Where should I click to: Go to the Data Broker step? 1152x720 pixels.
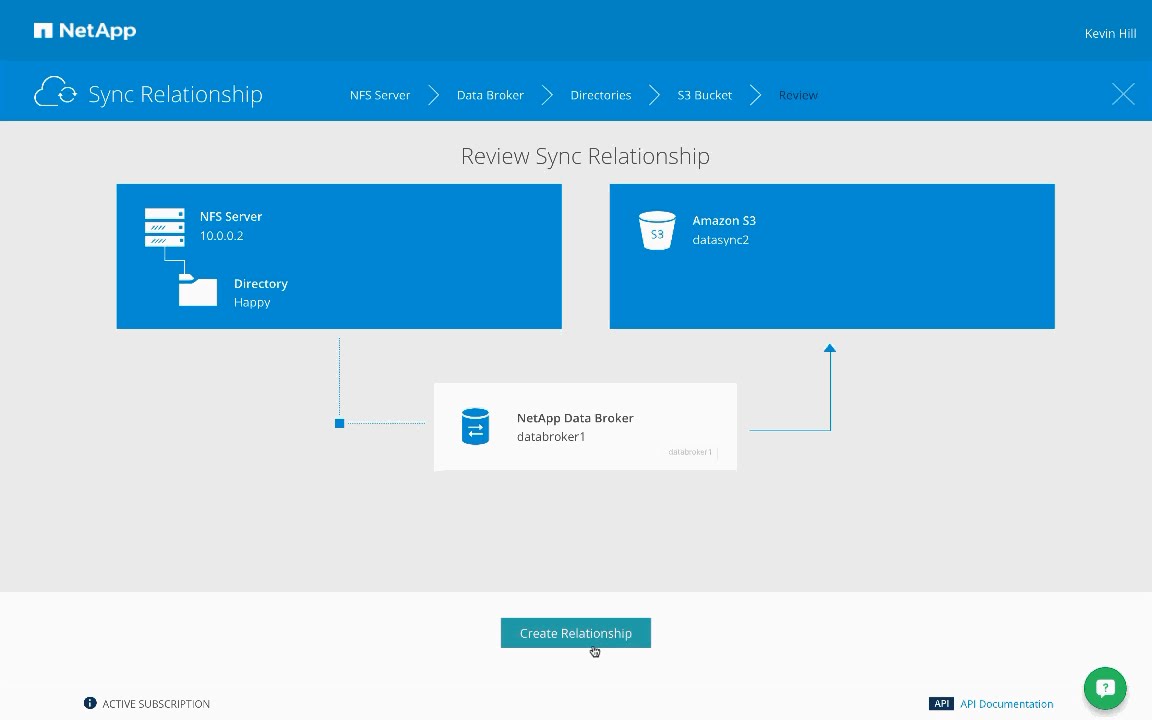(490, 95)
